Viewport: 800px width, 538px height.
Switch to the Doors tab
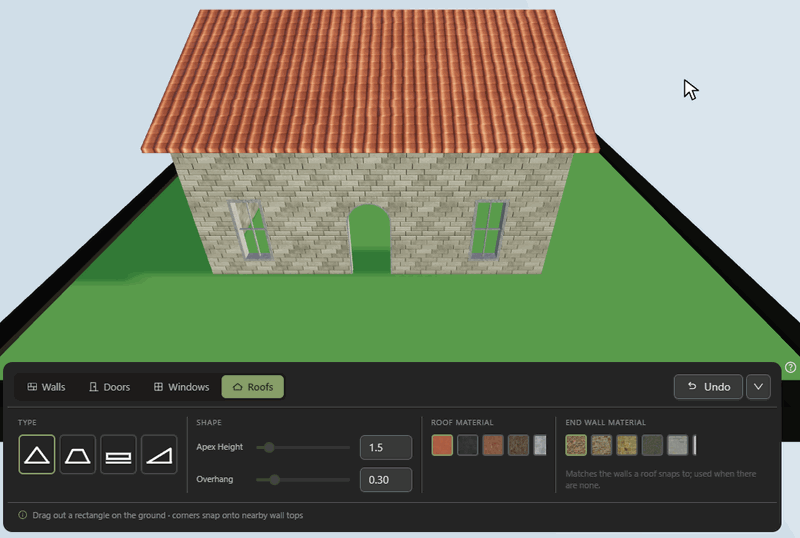(109, 387)
